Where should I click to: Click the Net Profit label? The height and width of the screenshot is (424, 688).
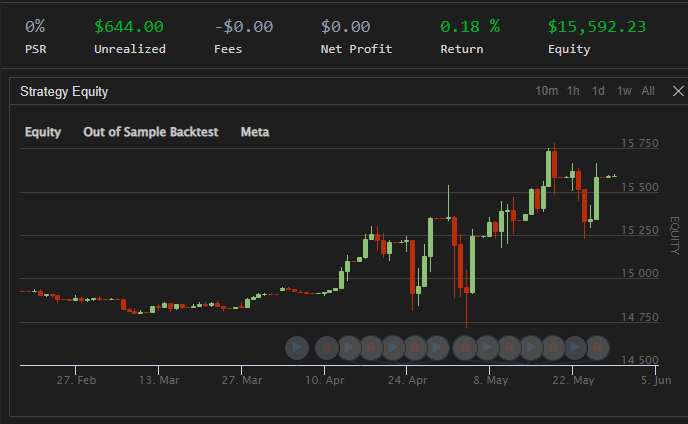point(356,49)
